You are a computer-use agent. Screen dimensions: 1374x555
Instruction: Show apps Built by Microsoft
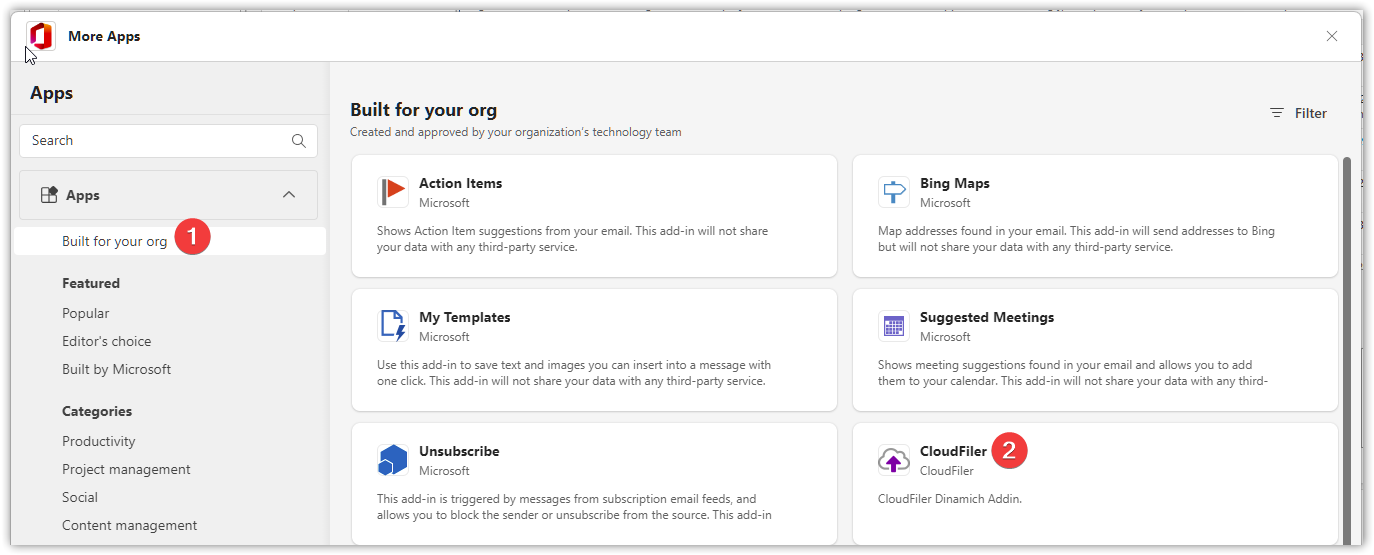pos(116,369)
